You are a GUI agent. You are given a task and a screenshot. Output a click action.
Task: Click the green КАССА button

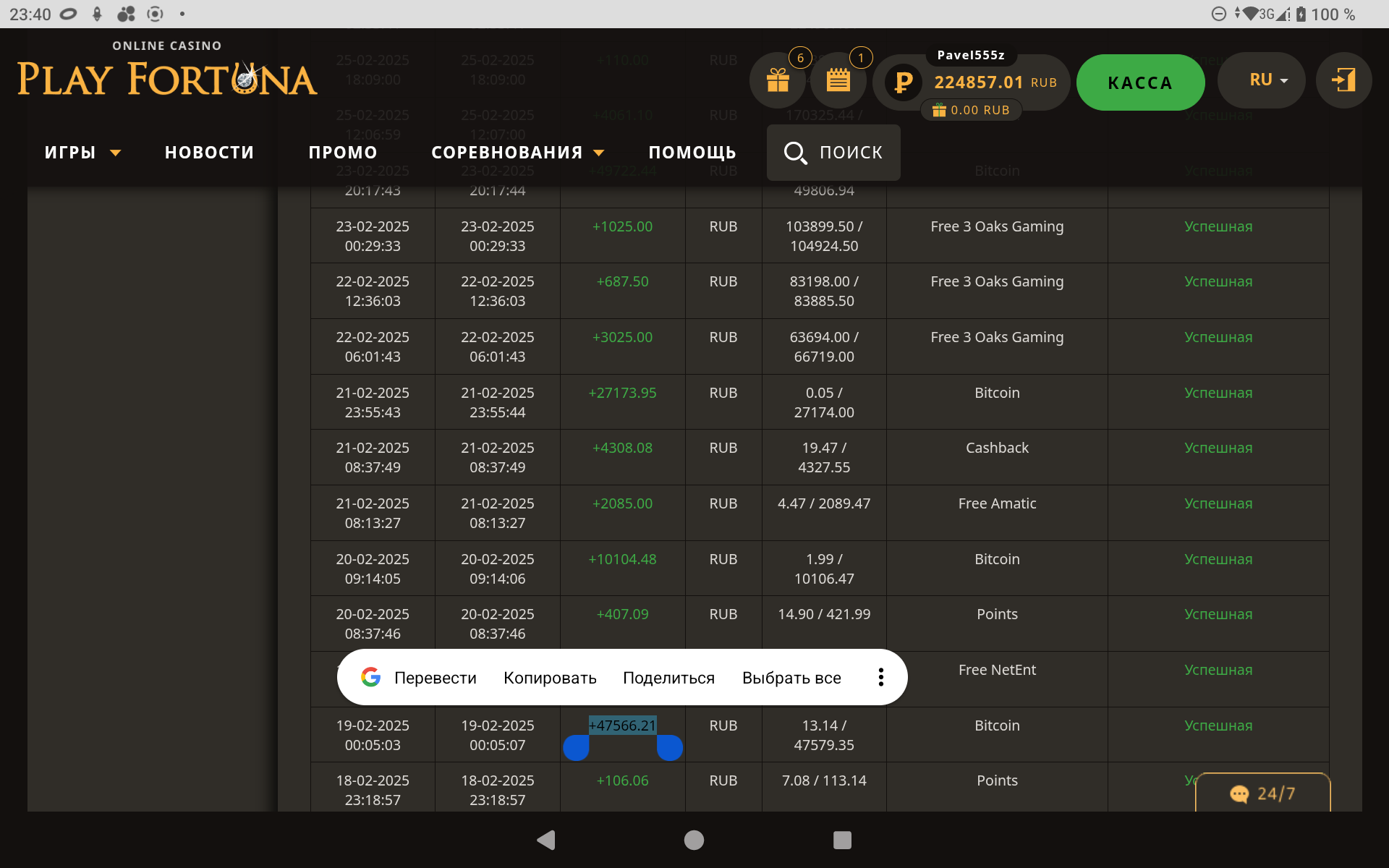coord(1140,82)
